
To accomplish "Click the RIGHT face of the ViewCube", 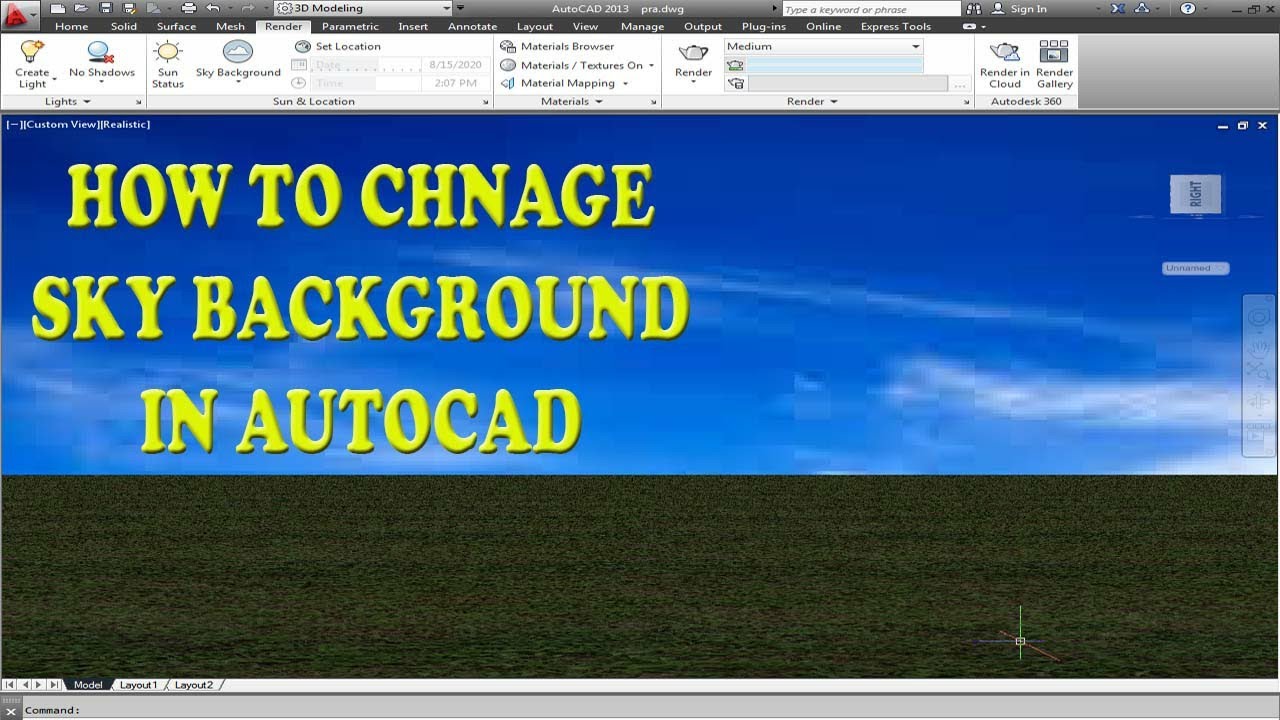I will (x=1196, y=194).
